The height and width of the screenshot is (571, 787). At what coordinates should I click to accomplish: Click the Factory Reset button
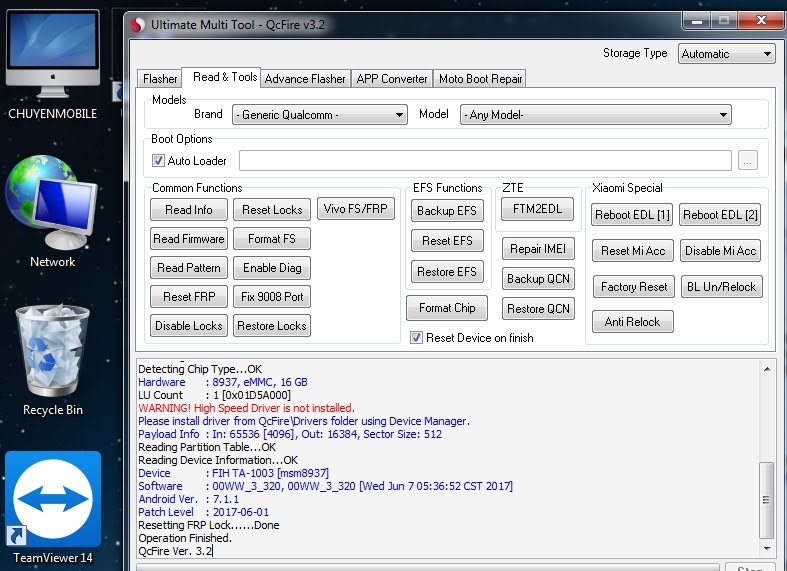[x=634, y=287]
